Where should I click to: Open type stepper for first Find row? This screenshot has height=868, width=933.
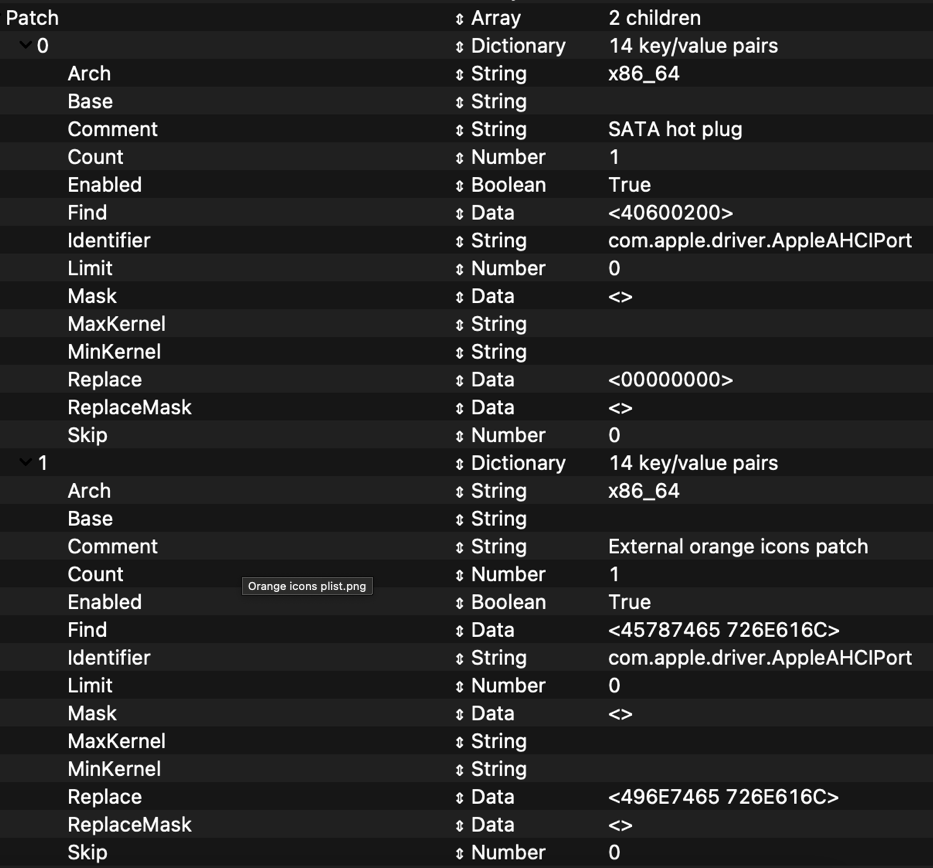tap(460, 213)
